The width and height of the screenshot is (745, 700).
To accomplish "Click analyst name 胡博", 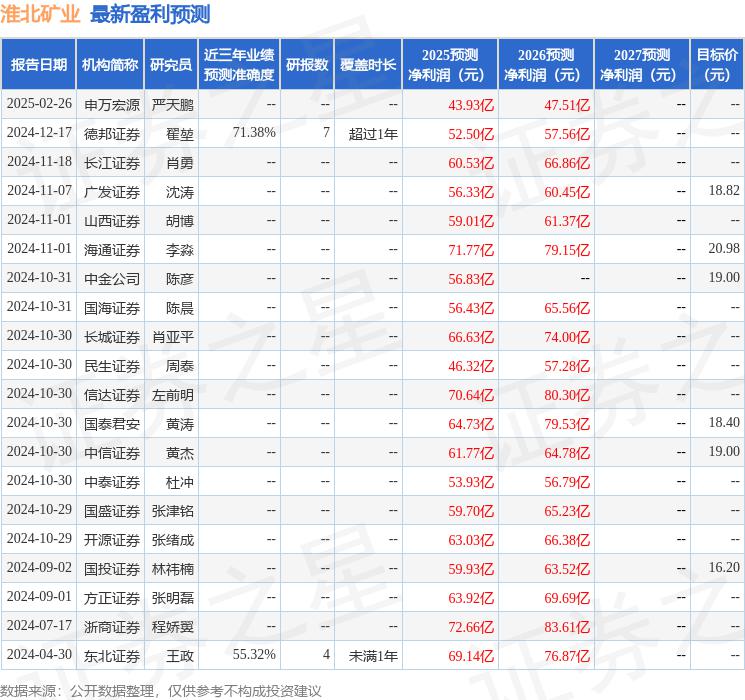I will (x=180, y=221).
